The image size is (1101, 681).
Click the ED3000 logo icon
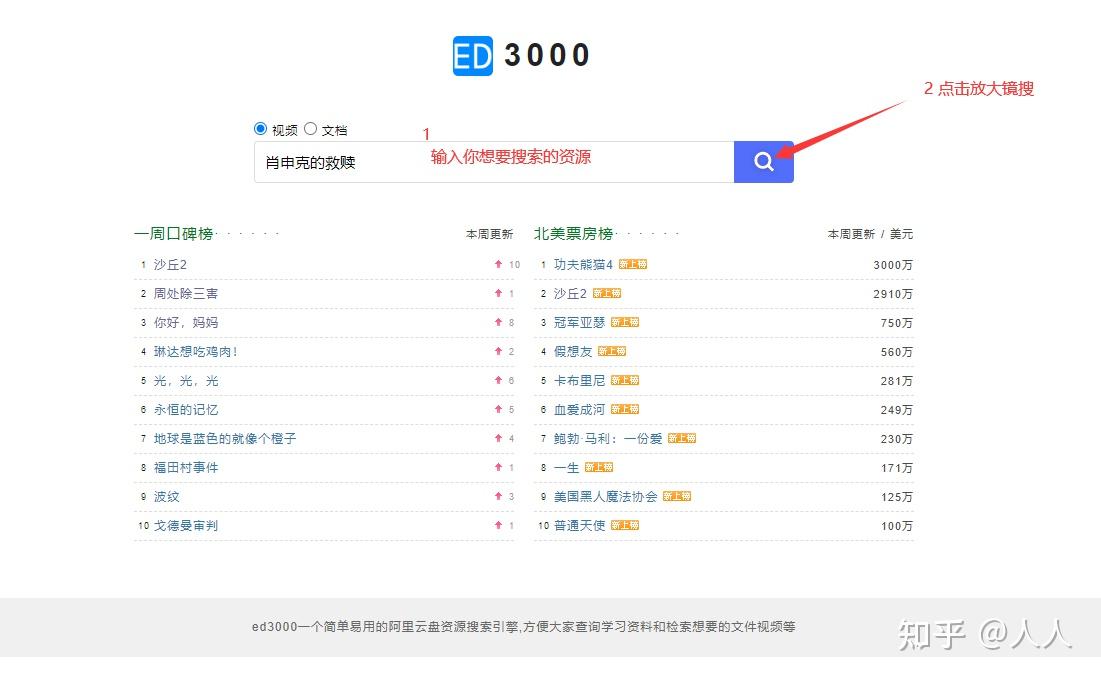471,55
